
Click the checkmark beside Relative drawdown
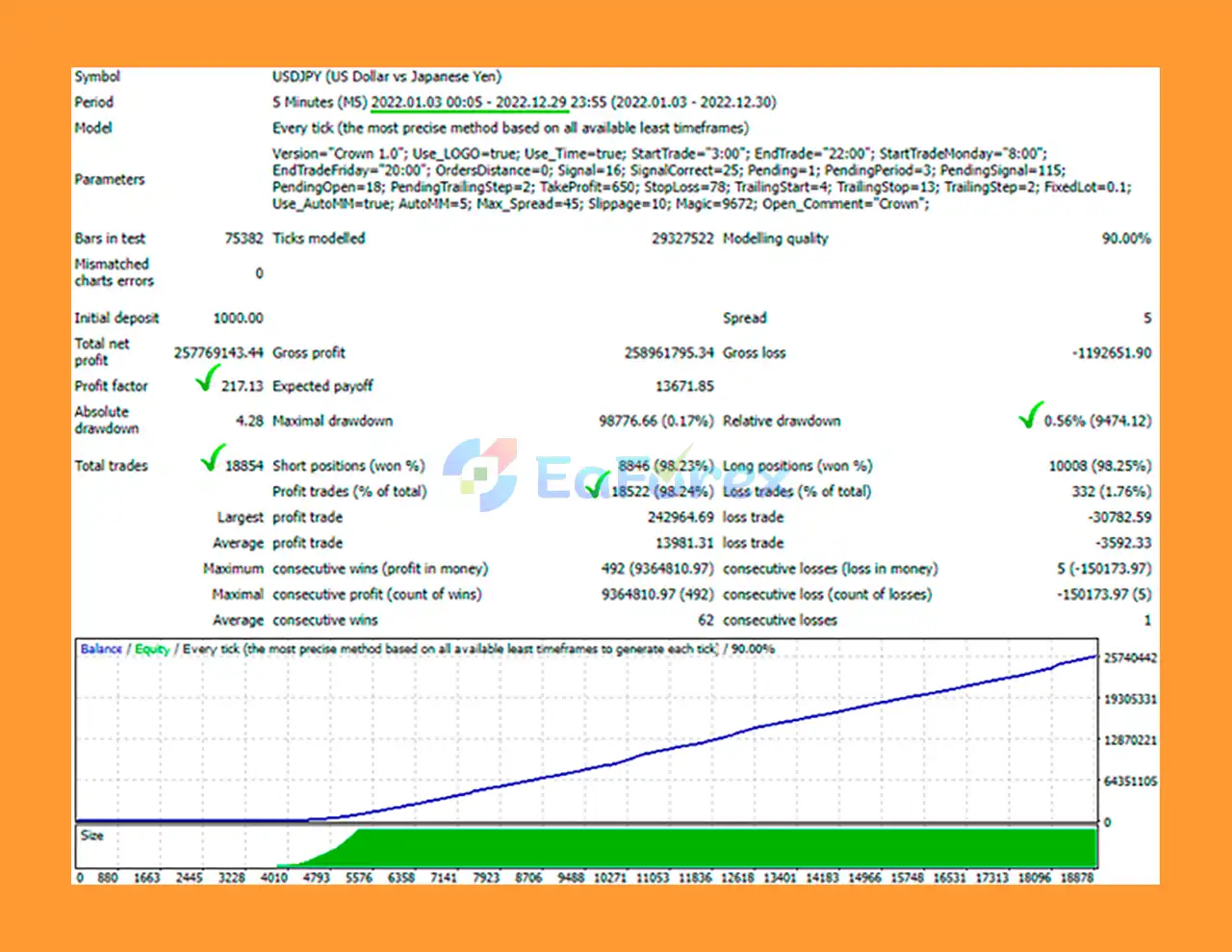pyautogui.click(x=1032, y=416)
